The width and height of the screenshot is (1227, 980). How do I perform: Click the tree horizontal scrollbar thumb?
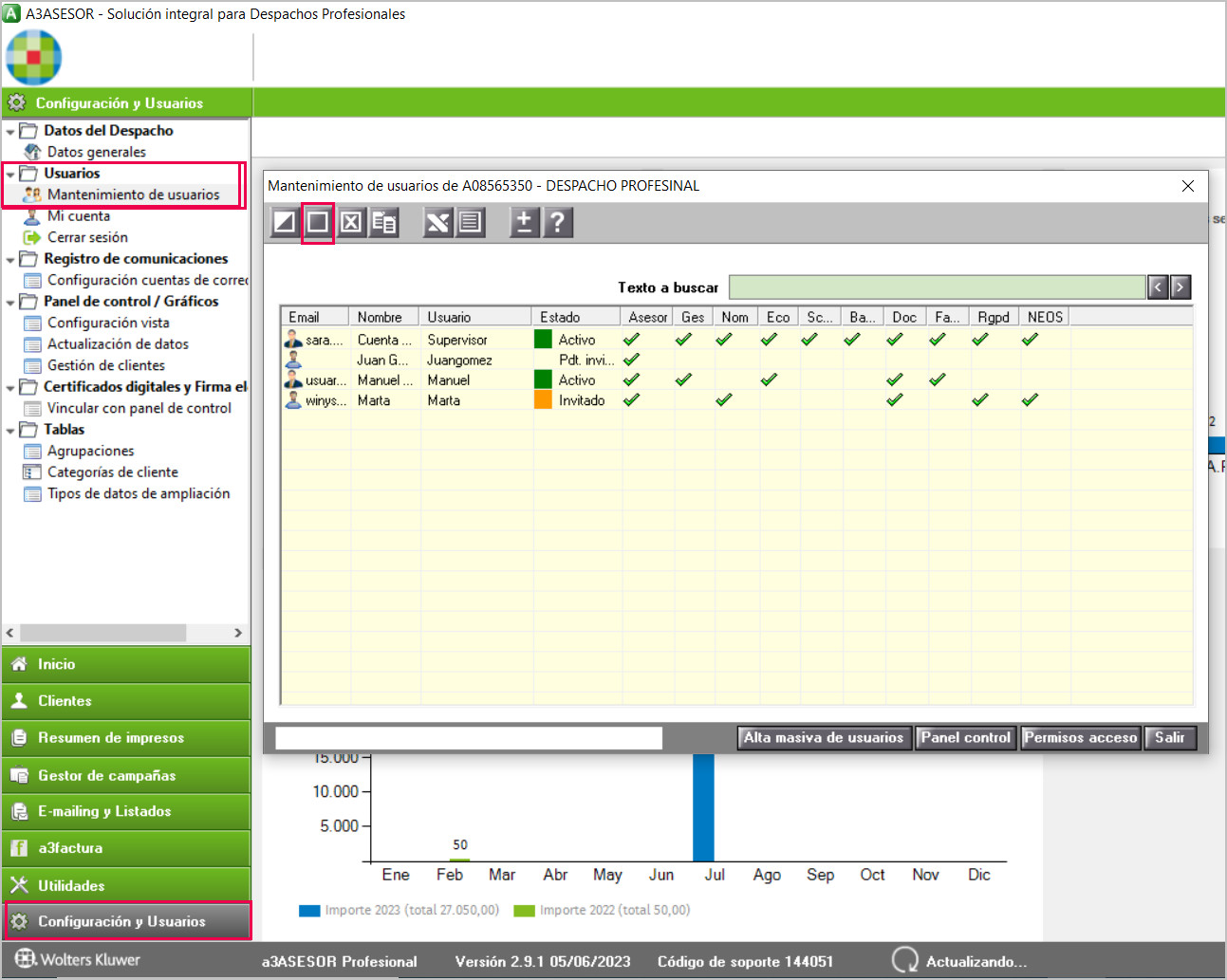coord(102,633)
